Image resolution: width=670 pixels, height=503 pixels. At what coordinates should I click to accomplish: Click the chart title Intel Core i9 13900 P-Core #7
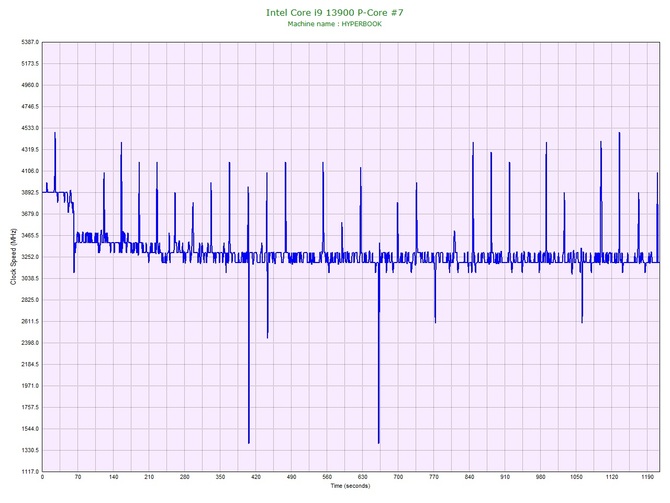tap(334, 12)
